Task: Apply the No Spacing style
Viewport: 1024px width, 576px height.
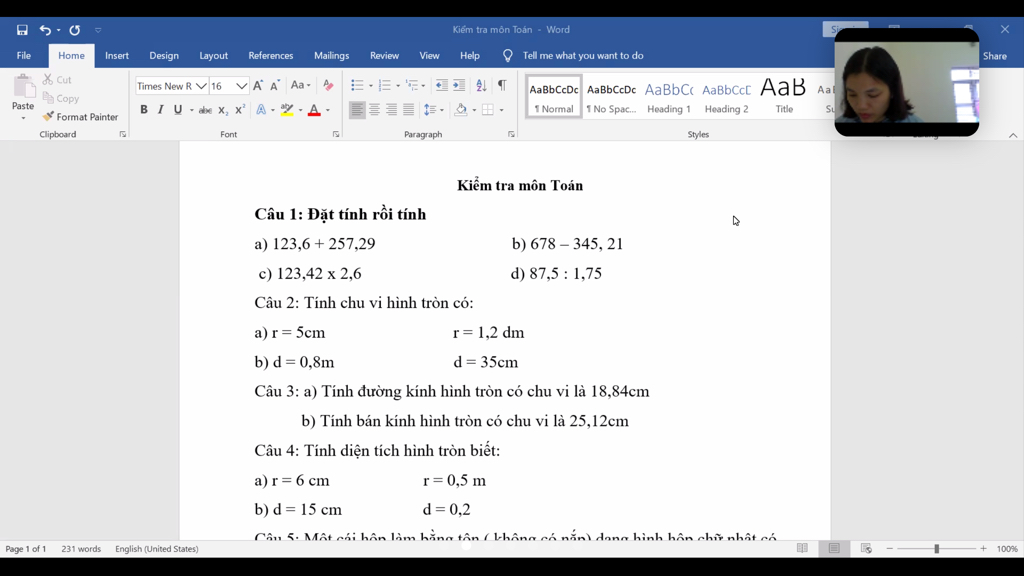Action: tap(611, 98)
